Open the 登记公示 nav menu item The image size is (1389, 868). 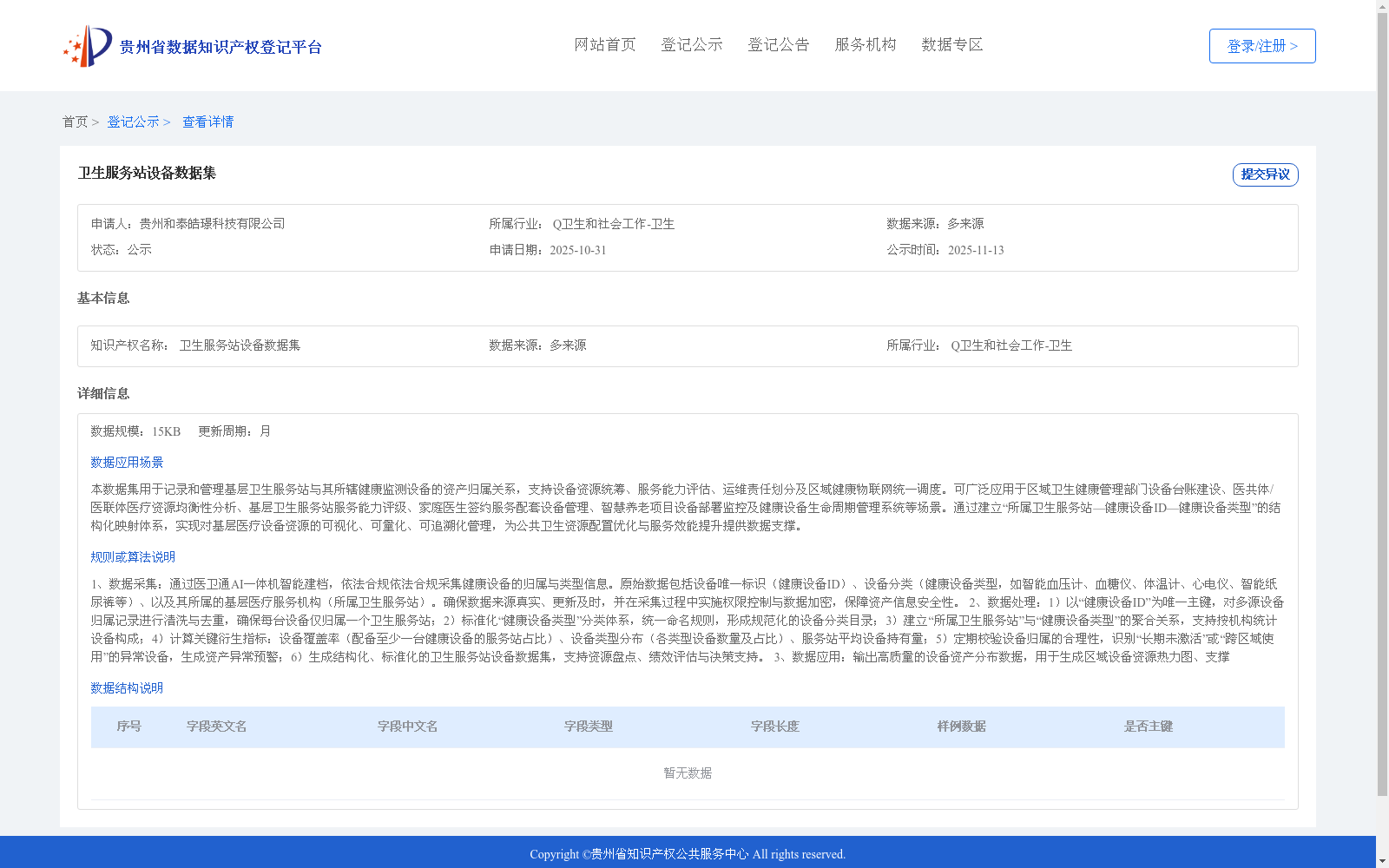pyautogui.click(x=692, y=45)
